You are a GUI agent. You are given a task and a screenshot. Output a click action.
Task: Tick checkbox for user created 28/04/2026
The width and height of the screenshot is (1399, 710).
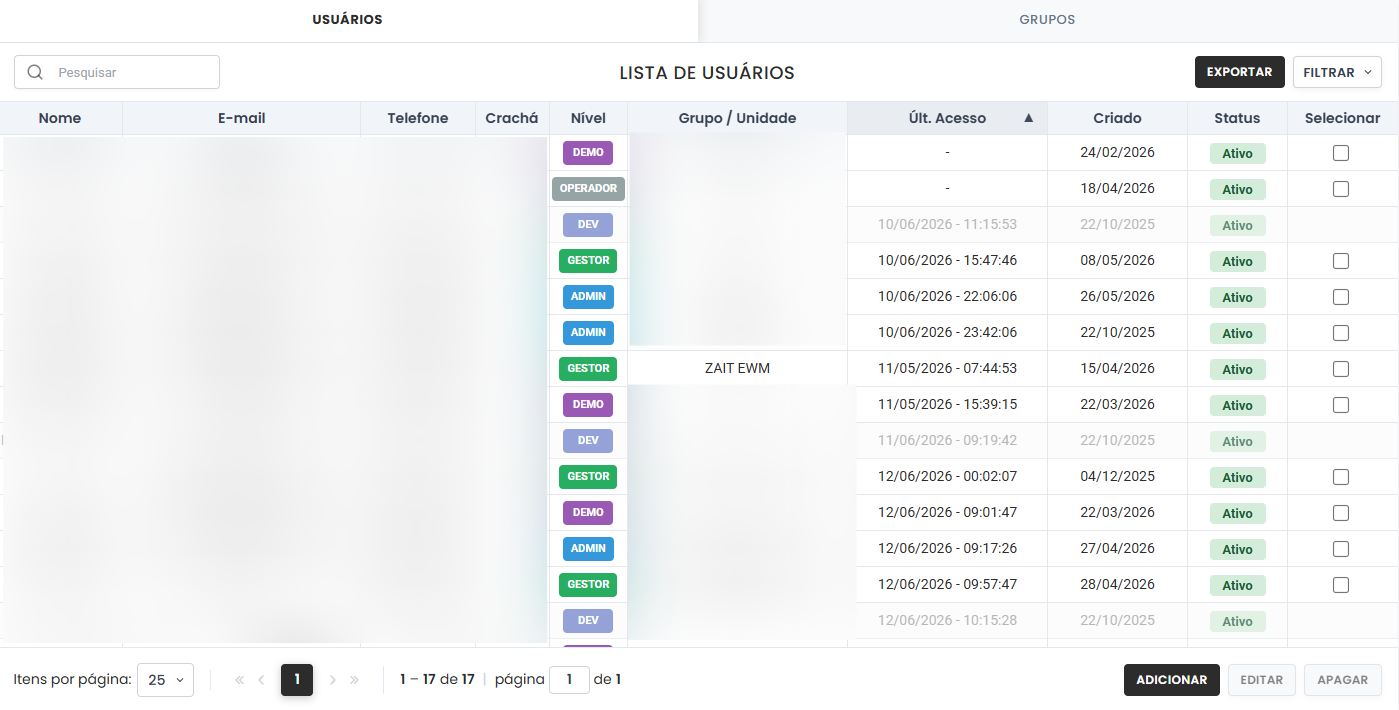click(x=1341, y=585)
